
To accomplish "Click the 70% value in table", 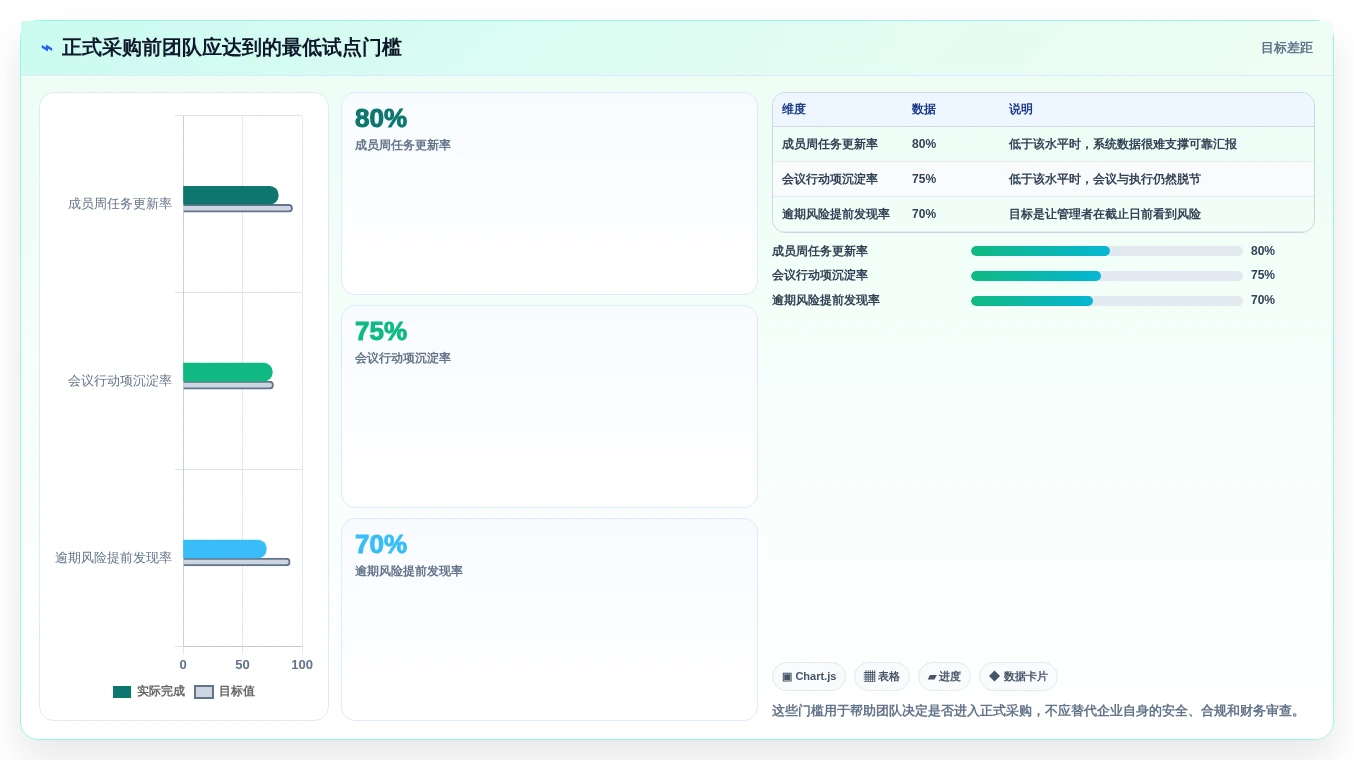I will (924, 214).
